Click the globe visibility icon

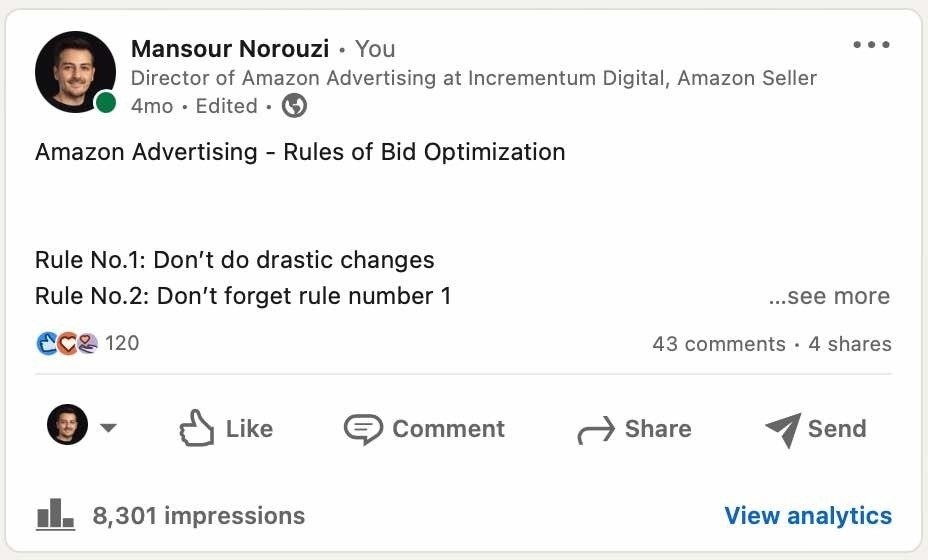pos(295,105)
